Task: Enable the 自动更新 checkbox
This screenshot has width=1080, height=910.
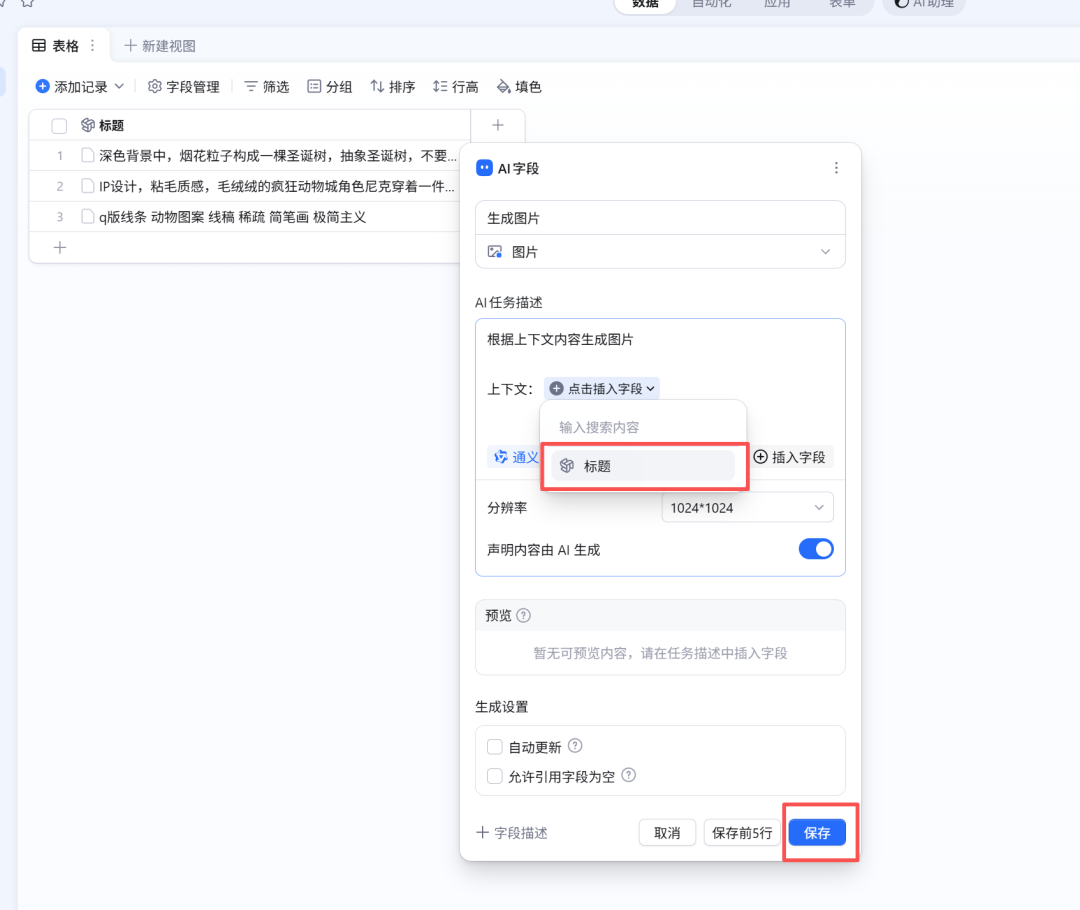Action: click(495, 746)
